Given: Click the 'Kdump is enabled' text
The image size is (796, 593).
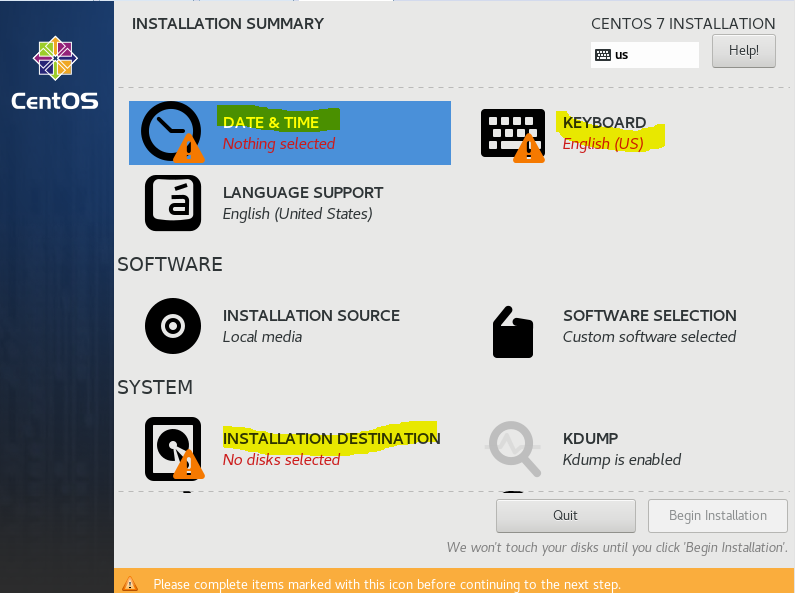Looking at the screenshot, I should point(622,459).
